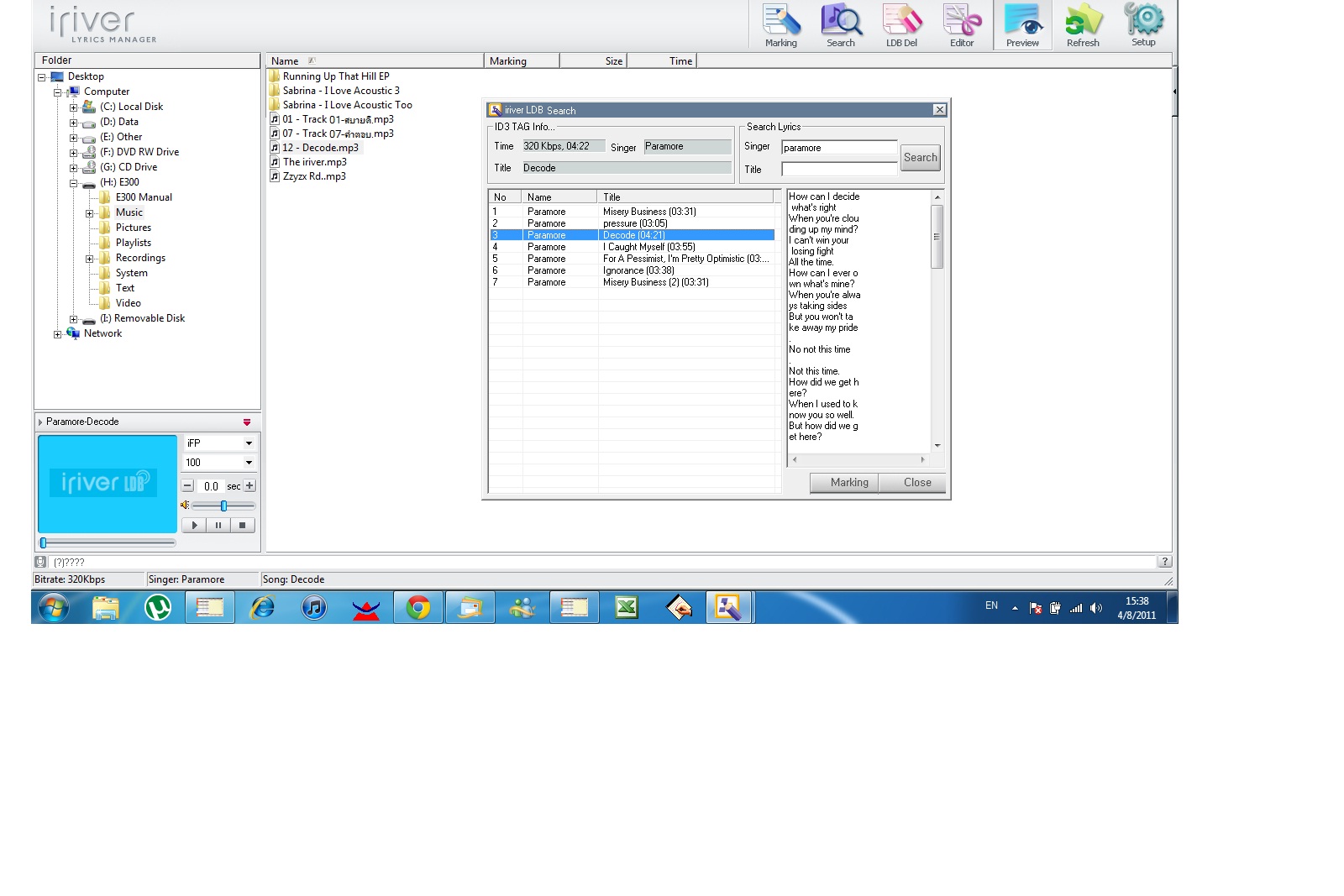Click the speaker volume icon in the player
Viewport: 1344px width, 896px height.
[185, 505]
